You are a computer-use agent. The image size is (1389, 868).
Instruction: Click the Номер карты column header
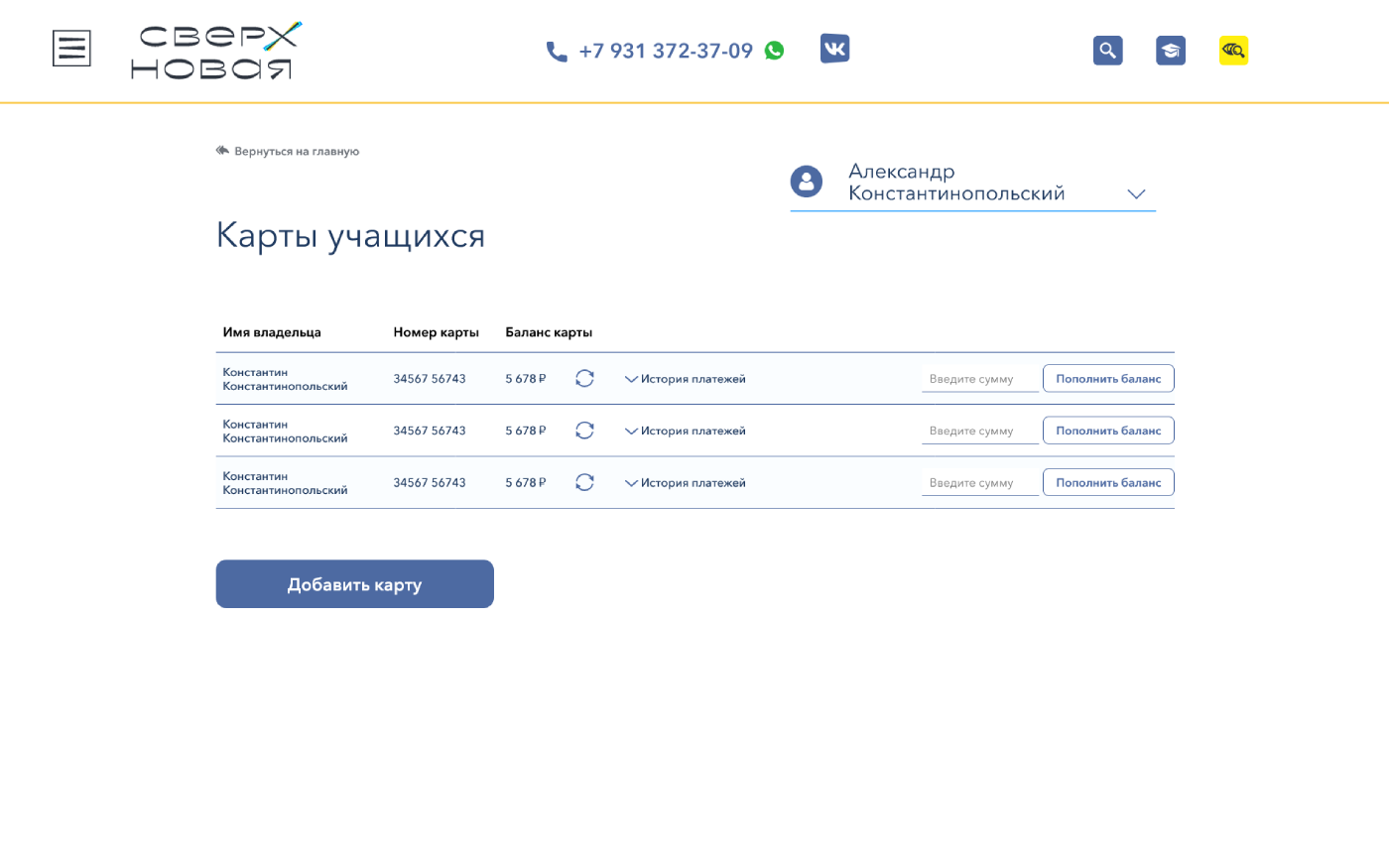click(437, 332)
